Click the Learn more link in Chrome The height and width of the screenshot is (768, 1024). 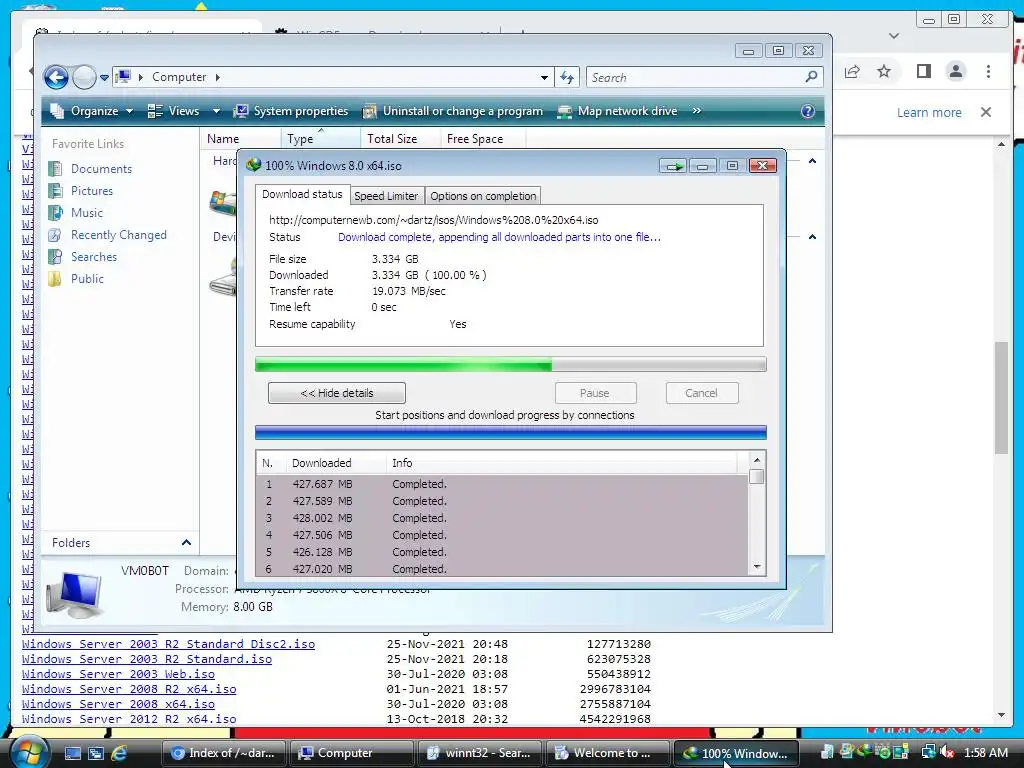click(929, 112)
